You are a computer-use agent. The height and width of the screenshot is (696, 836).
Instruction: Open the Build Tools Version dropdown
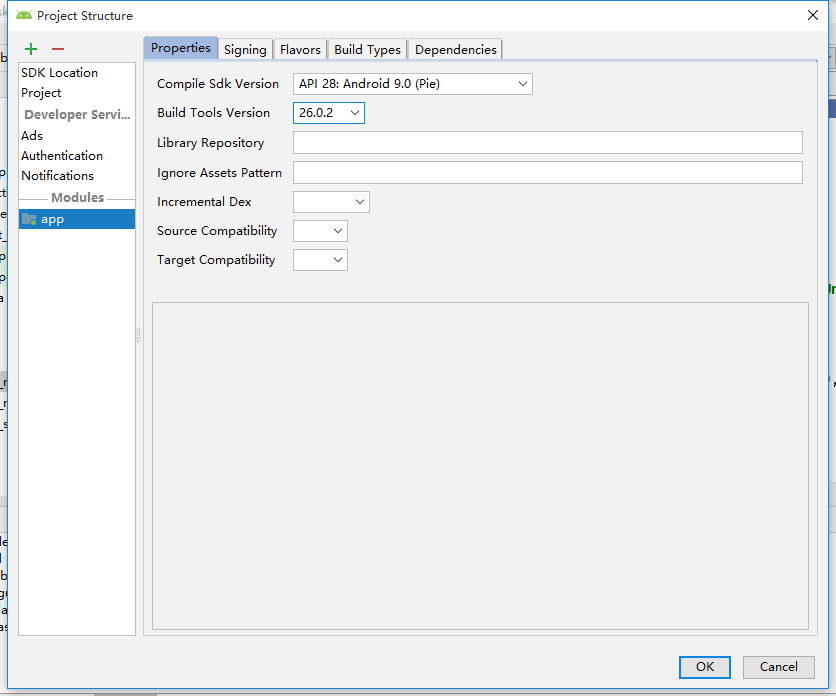point(354,113)
